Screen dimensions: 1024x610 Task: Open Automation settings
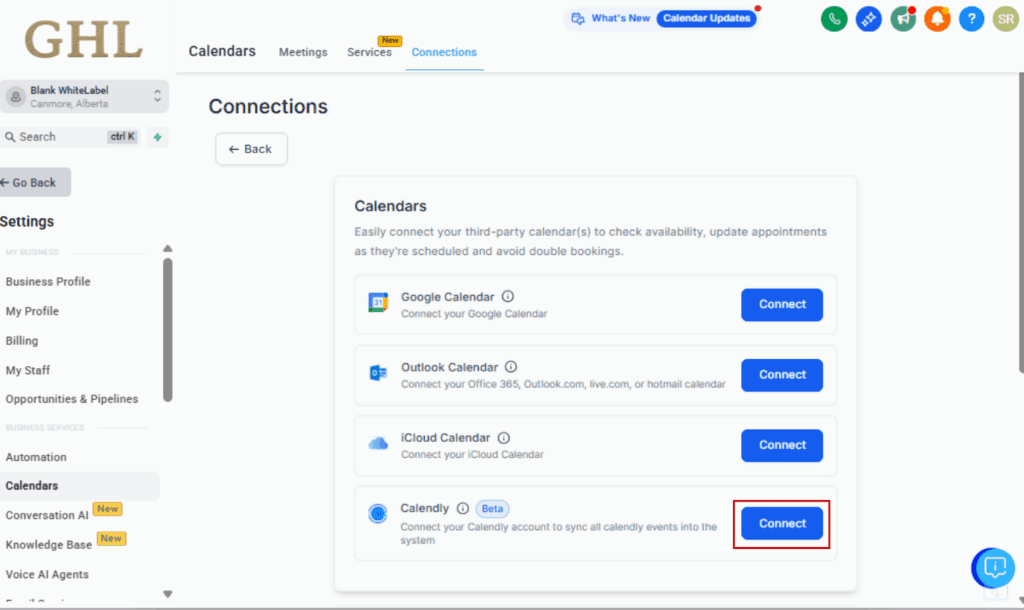coord(36,457)
